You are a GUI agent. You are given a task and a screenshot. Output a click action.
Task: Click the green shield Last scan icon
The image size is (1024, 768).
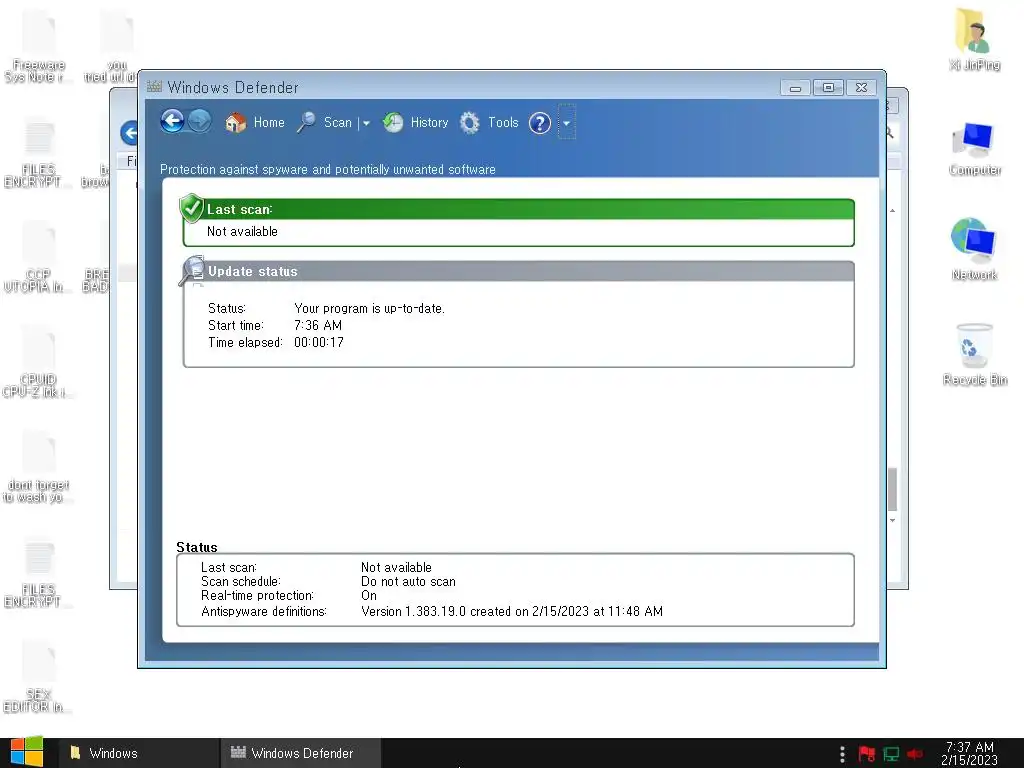(x=191, y=208)
